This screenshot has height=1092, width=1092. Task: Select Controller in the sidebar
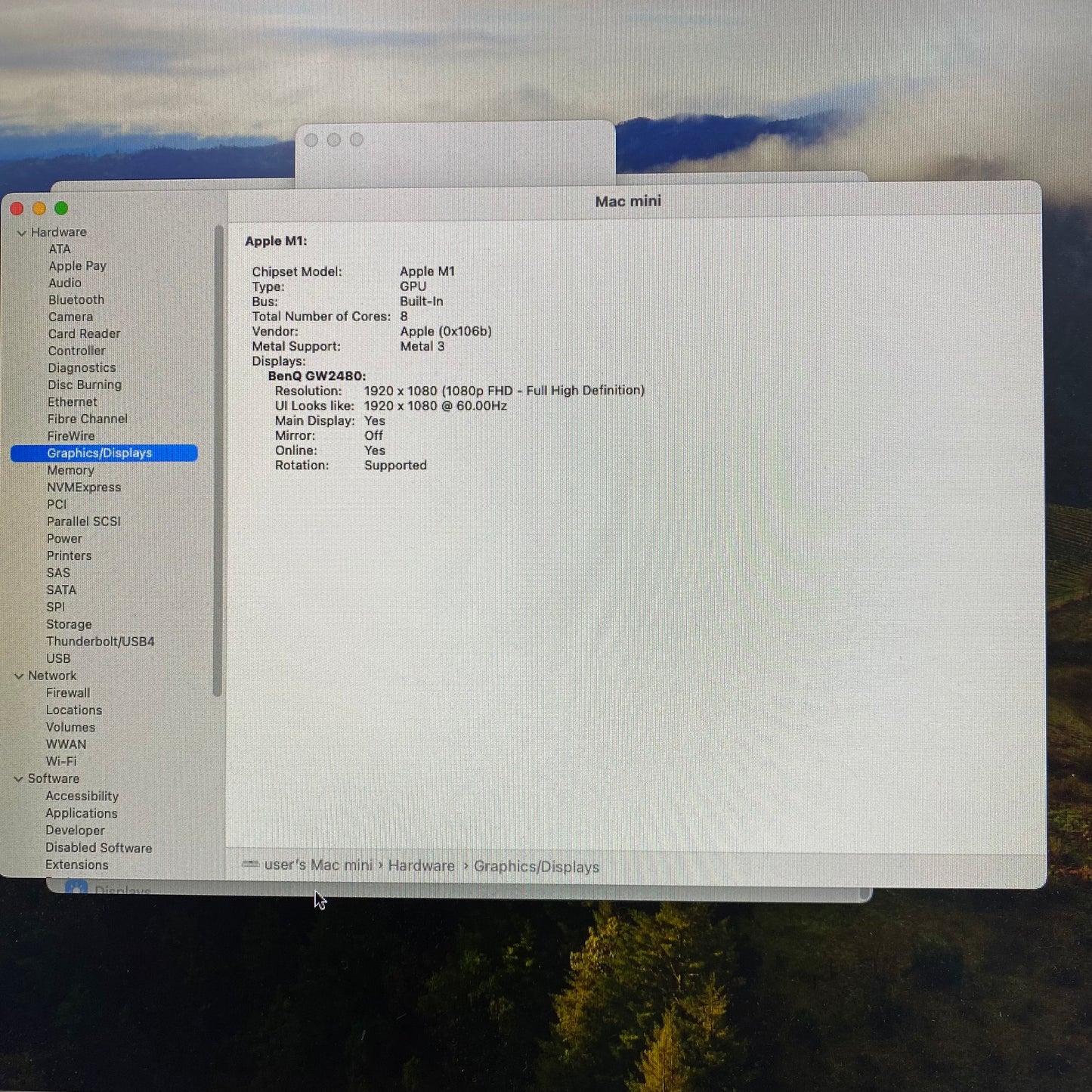click(x=76, y=351)
